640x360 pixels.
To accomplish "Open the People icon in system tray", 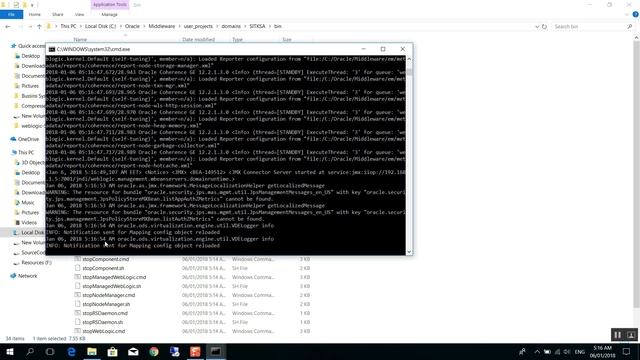I will click(522, 352).
